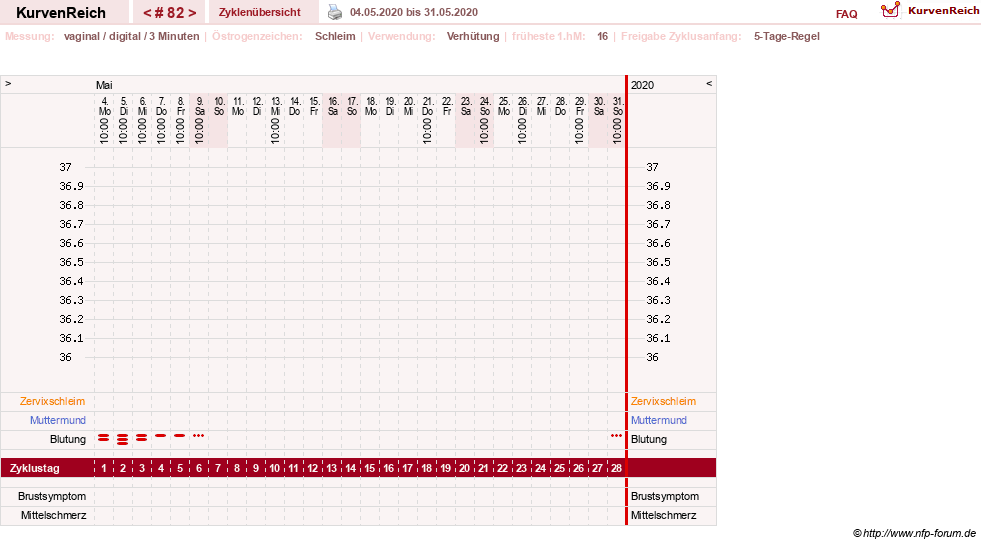Select cycle day 14 in the Zyklustag row
Image resolution: width=981 pixels, height=545 pixels.
tap(350, 468)
